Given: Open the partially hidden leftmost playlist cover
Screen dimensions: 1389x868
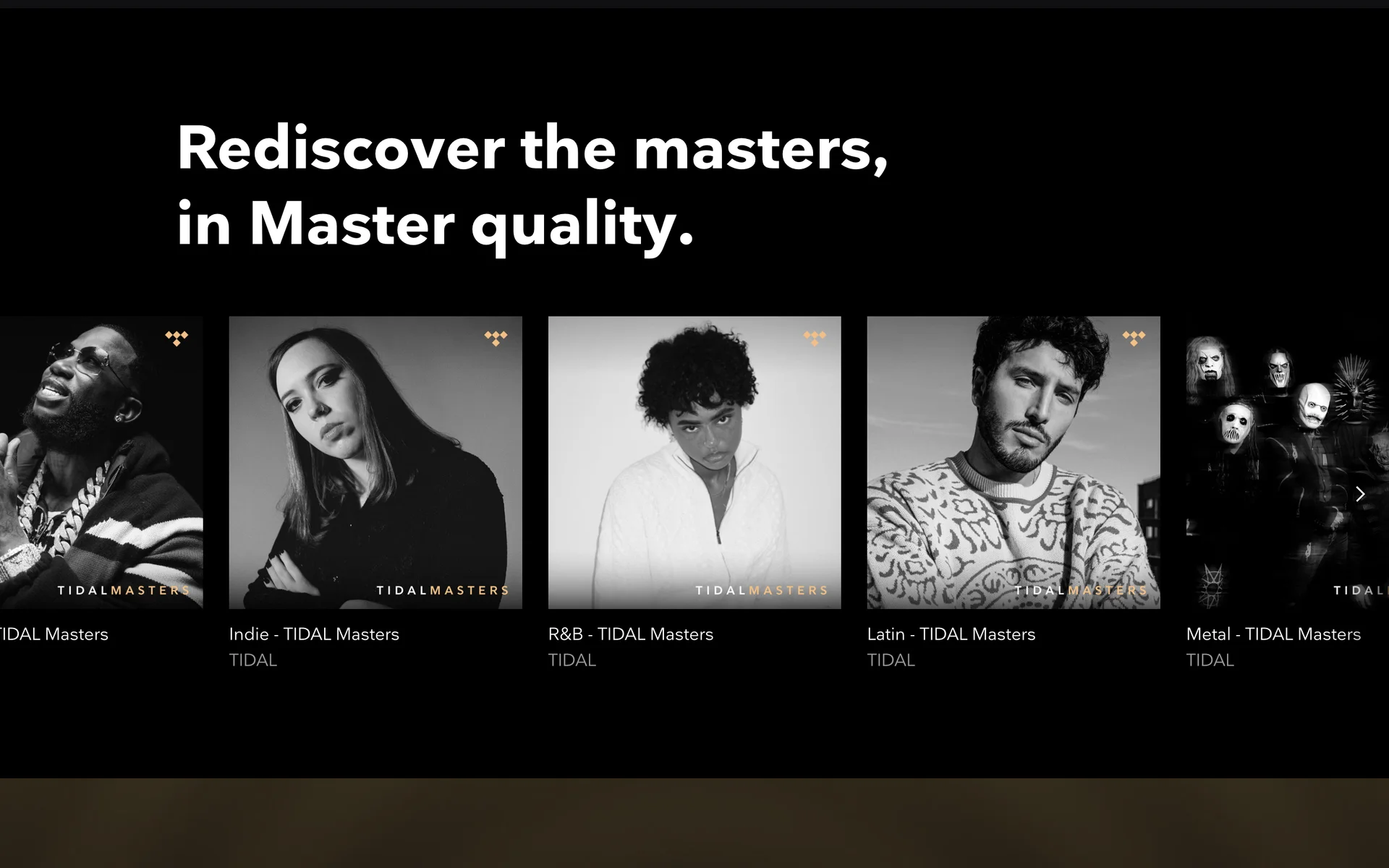Looking at the screenshot, I should click(101, 462).
